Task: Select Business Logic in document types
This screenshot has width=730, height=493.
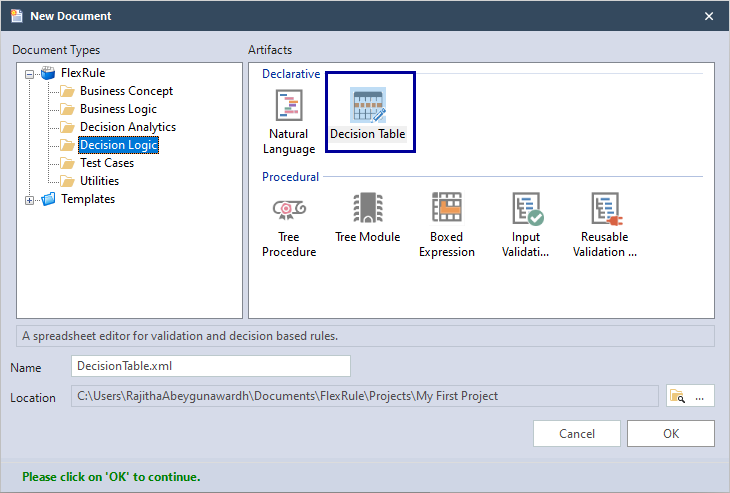Action: 118,109
